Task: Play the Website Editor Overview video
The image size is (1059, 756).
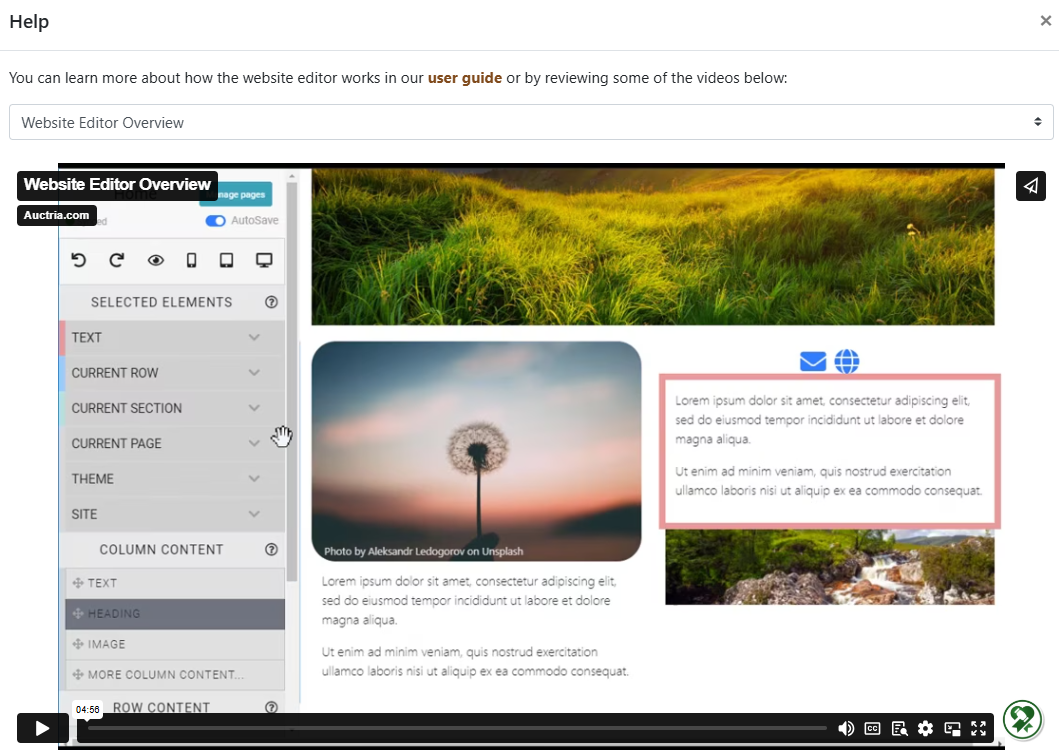Action: tap(41, 728)
